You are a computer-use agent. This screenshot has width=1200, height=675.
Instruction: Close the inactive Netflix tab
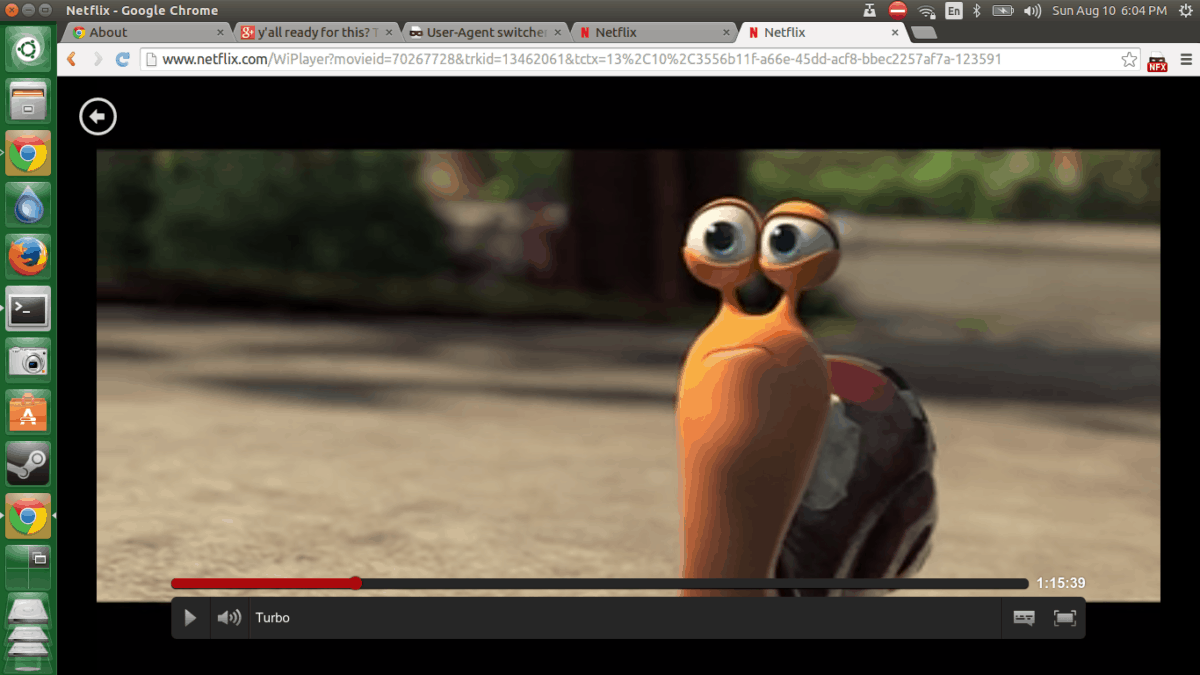tap(727, 32)
